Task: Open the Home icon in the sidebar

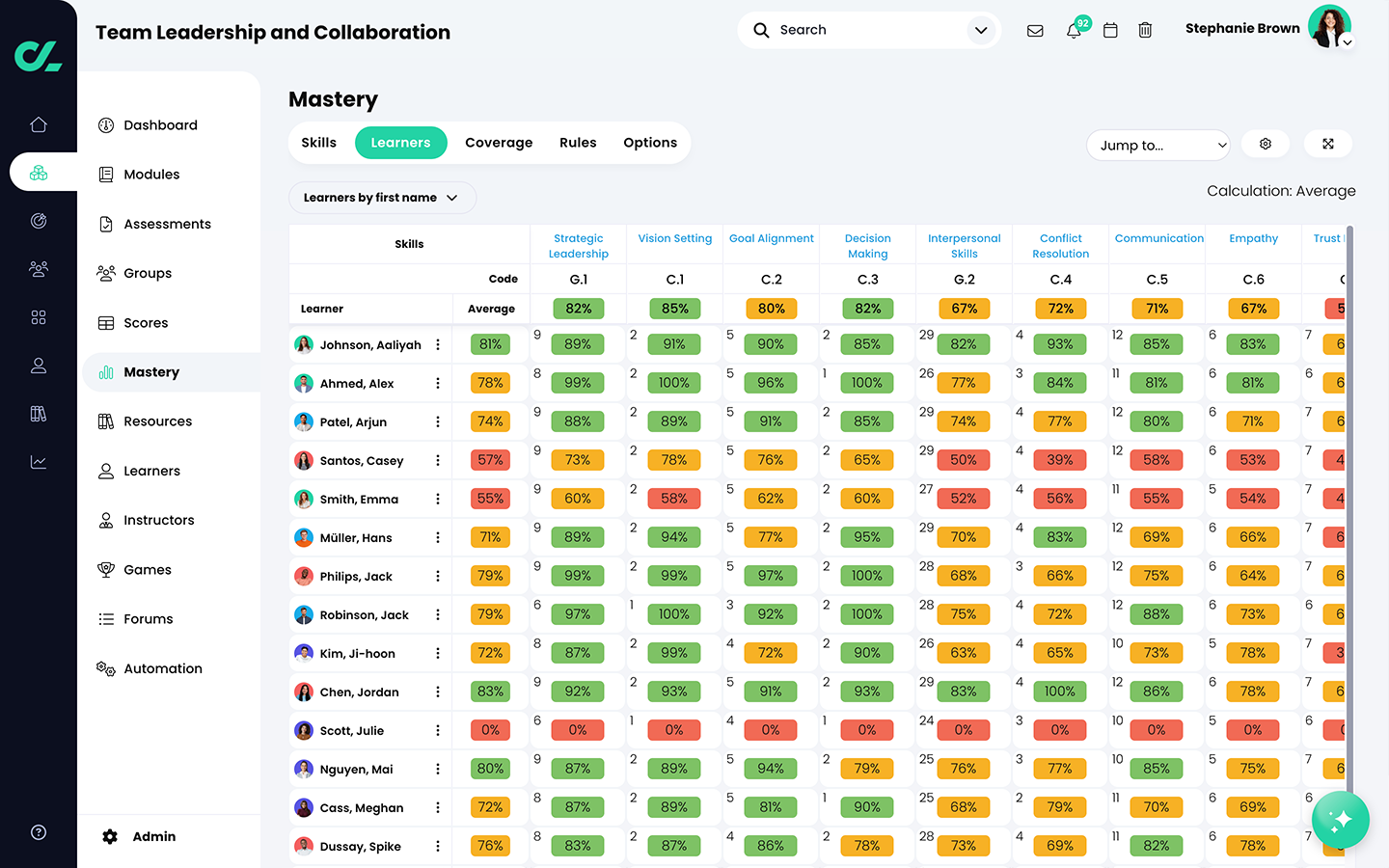Action: (x=39, y=123)
